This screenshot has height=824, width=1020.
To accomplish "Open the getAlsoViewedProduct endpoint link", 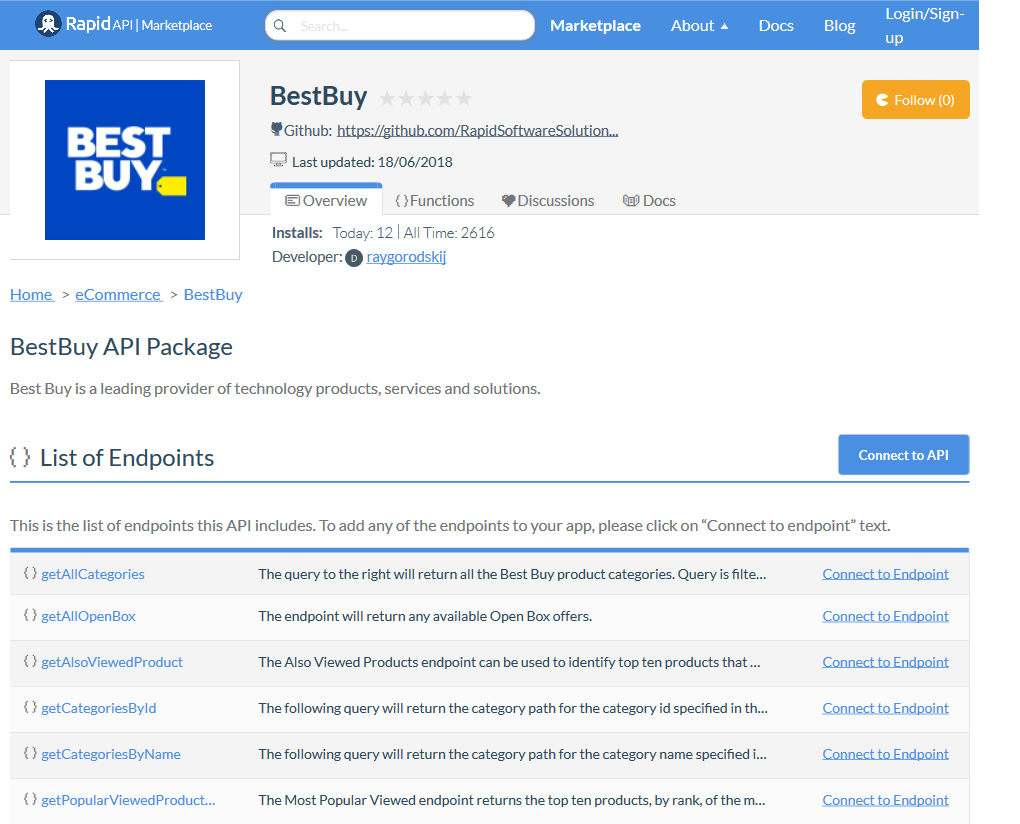I will (112, 662).
